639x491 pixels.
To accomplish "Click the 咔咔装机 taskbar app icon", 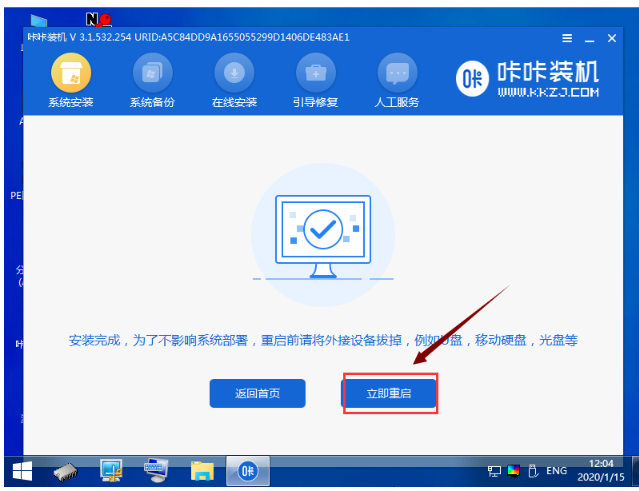I will (x=247, y=471).
